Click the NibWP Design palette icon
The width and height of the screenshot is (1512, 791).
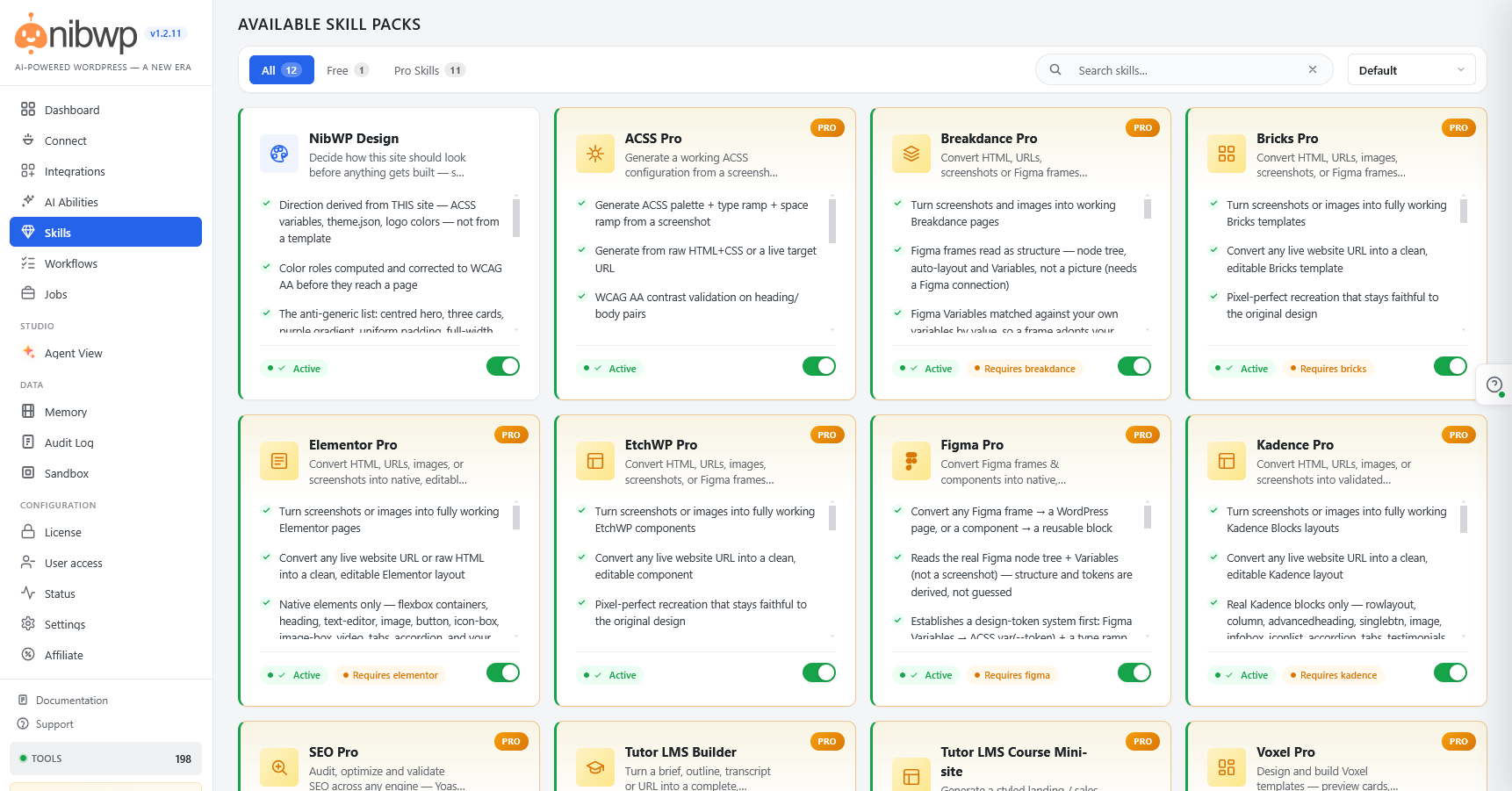point(279,155)
